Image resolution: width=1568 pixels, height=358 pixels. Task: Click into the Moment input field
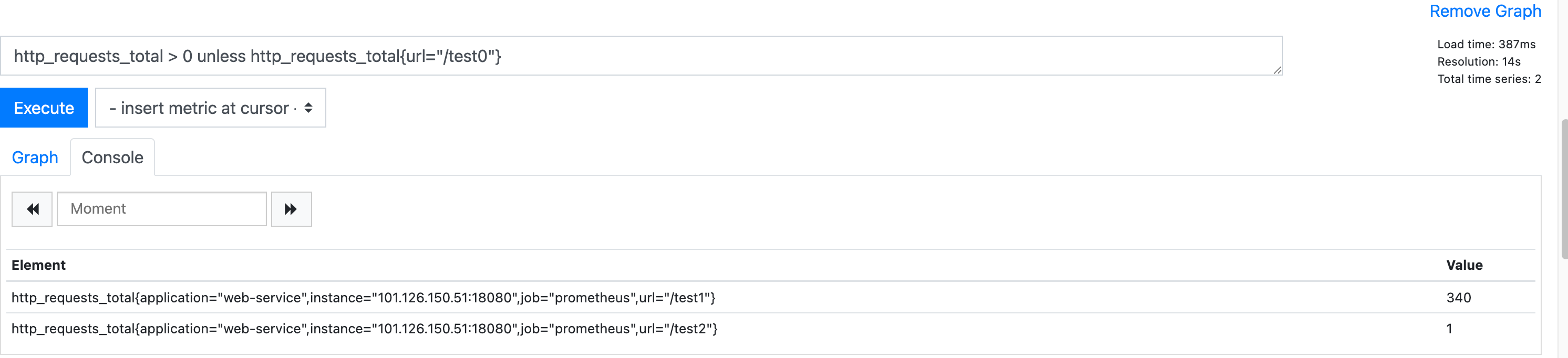161,209
